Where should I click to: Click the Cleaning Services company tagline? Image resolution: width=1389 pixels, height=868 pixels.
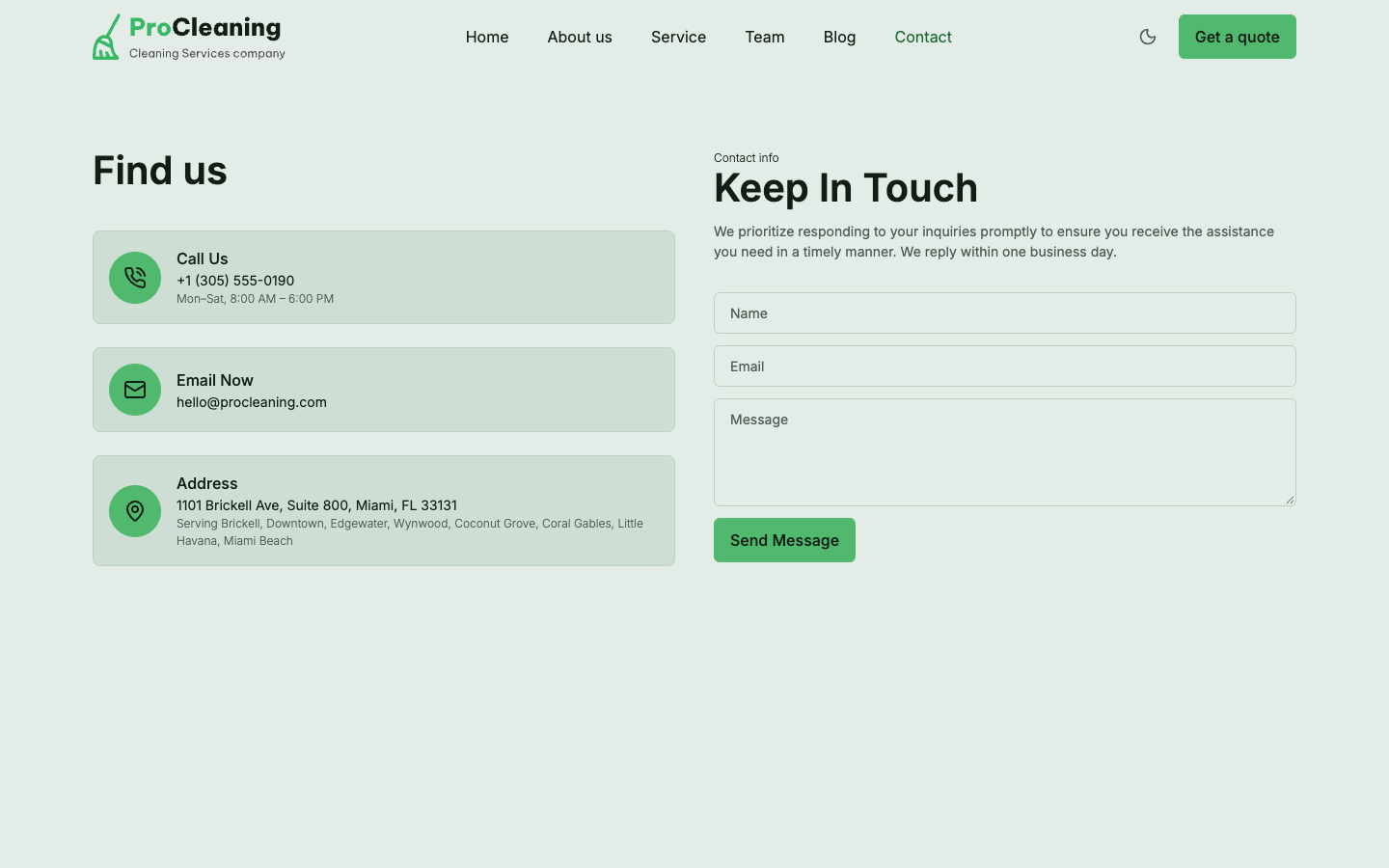point(207,54)
